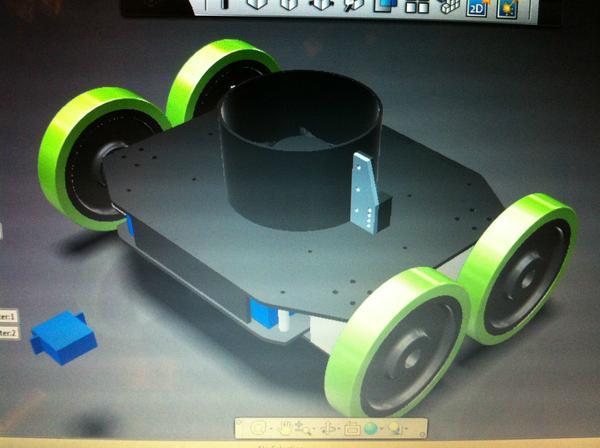Click the Look At rectangle icon in navigation bar
The image size is (600, 448).
tap(352, 429)
